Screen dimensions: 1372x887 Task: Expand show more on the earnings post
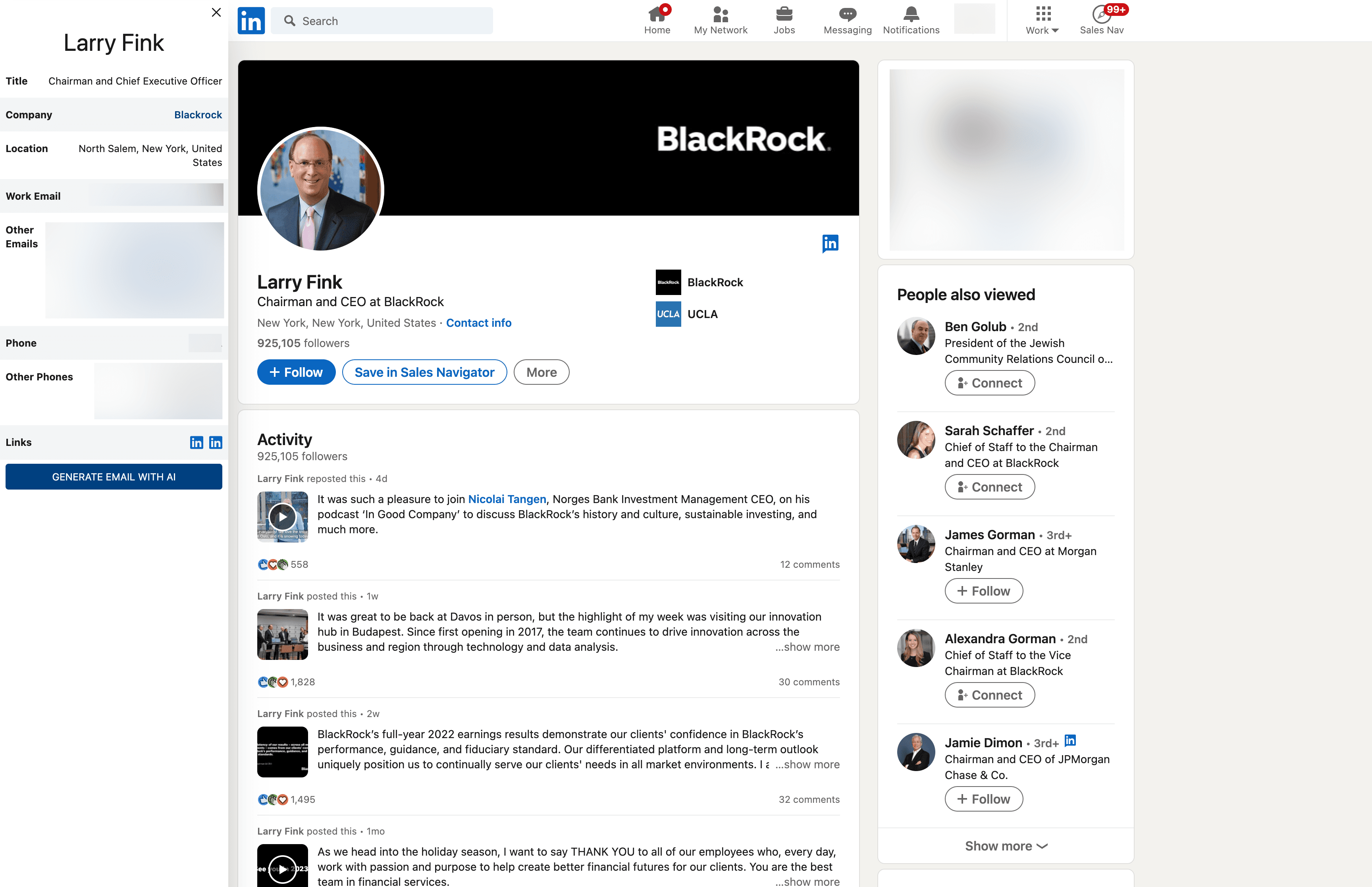[x=807, y=764]
